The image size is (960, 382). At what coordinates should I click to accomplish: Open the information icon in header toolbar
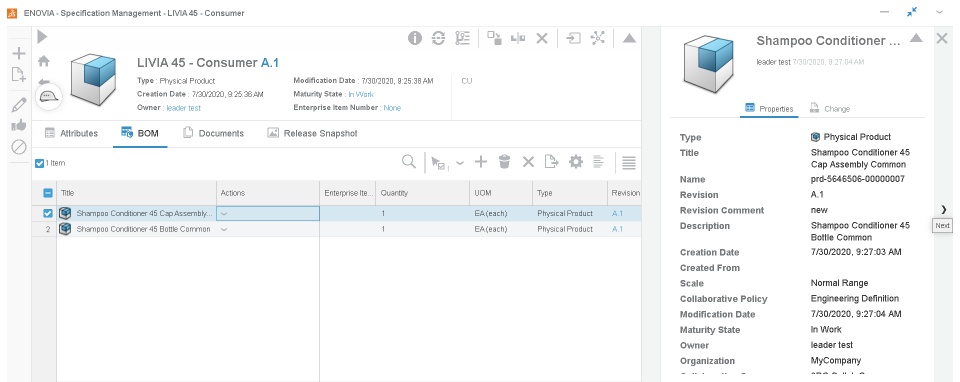click(x=415, y=39)
